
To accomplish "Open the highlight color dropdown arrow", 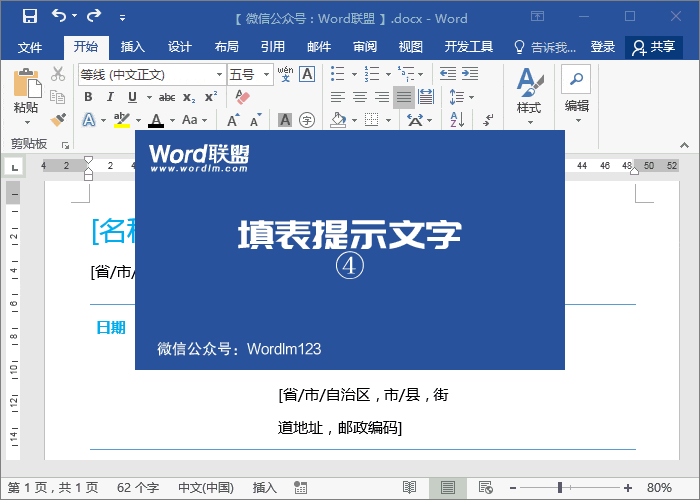I will tap(138, 120).
